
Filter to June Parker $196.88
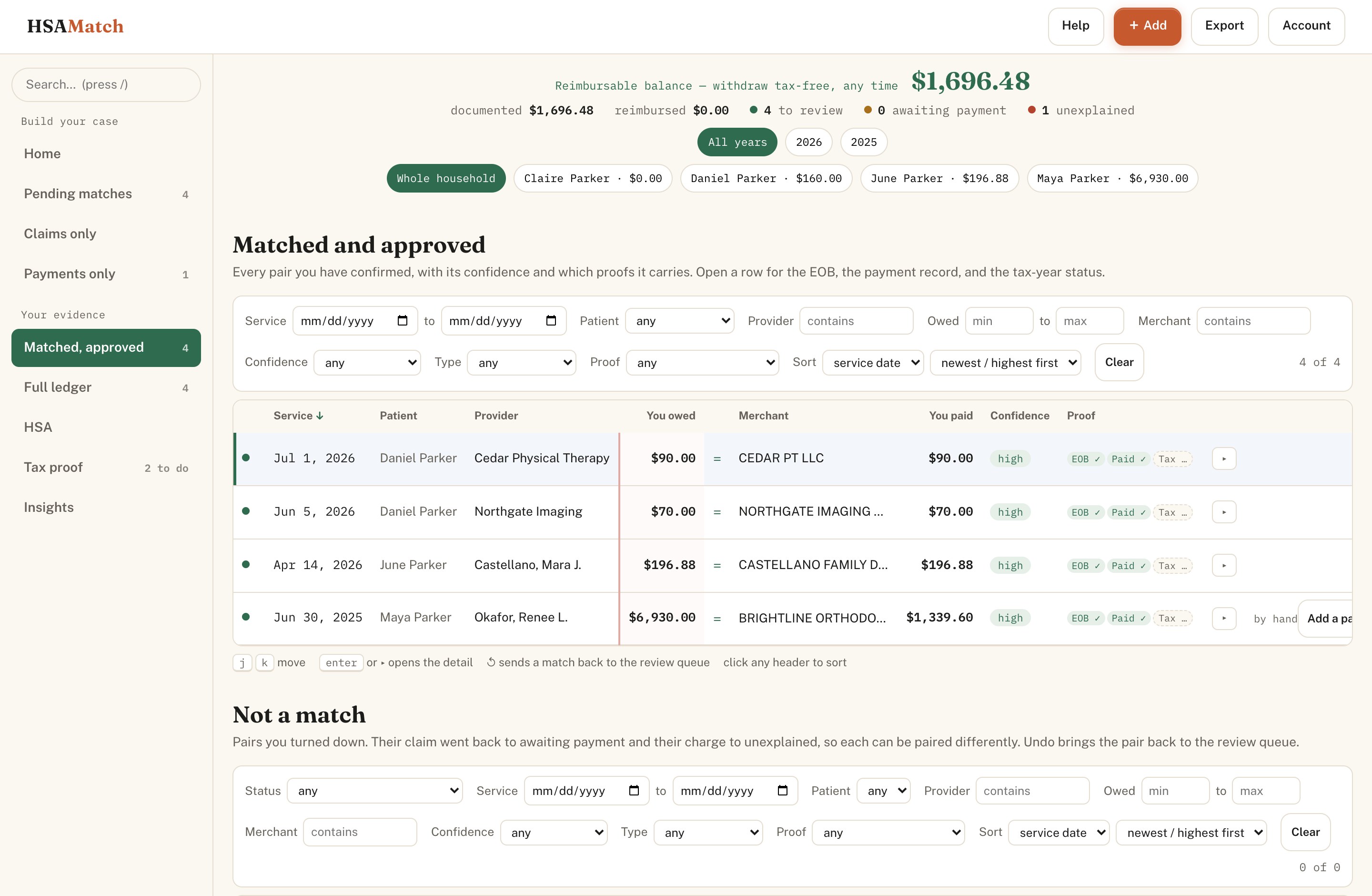(939, 178)
